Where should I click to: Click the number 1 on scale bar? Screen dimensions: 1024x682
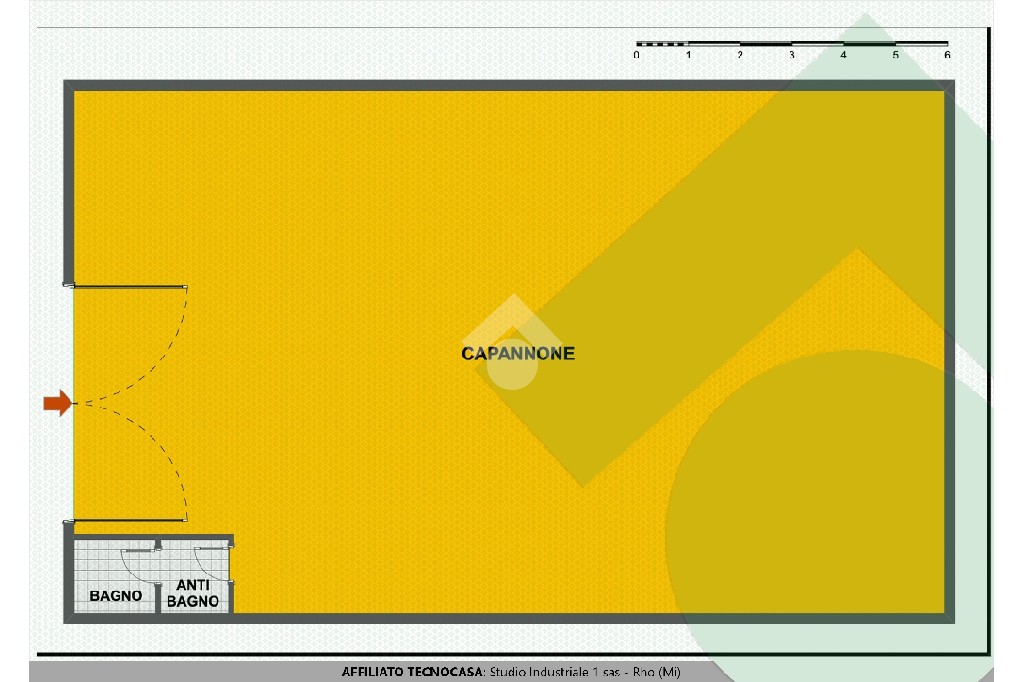pyautogui.click(x=688, y=55)
